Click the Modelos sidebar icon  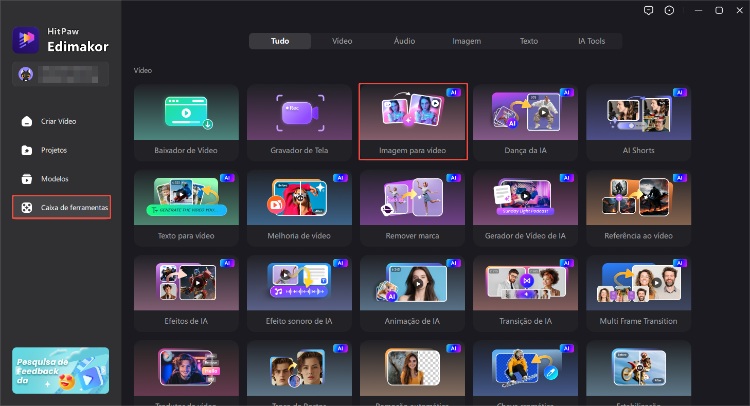tap(27, 179)
